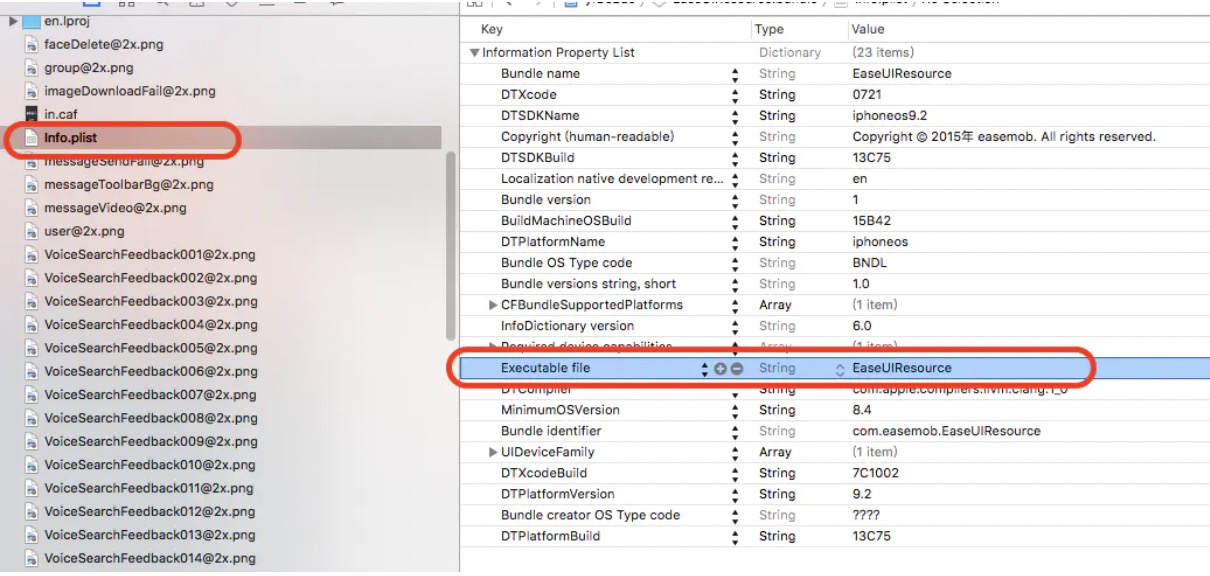Screen dimensions: 1210x576
Task: Click the messageToolbarBg@2x.png file icon
Action: pyautogui.click(x=31, y=185)
